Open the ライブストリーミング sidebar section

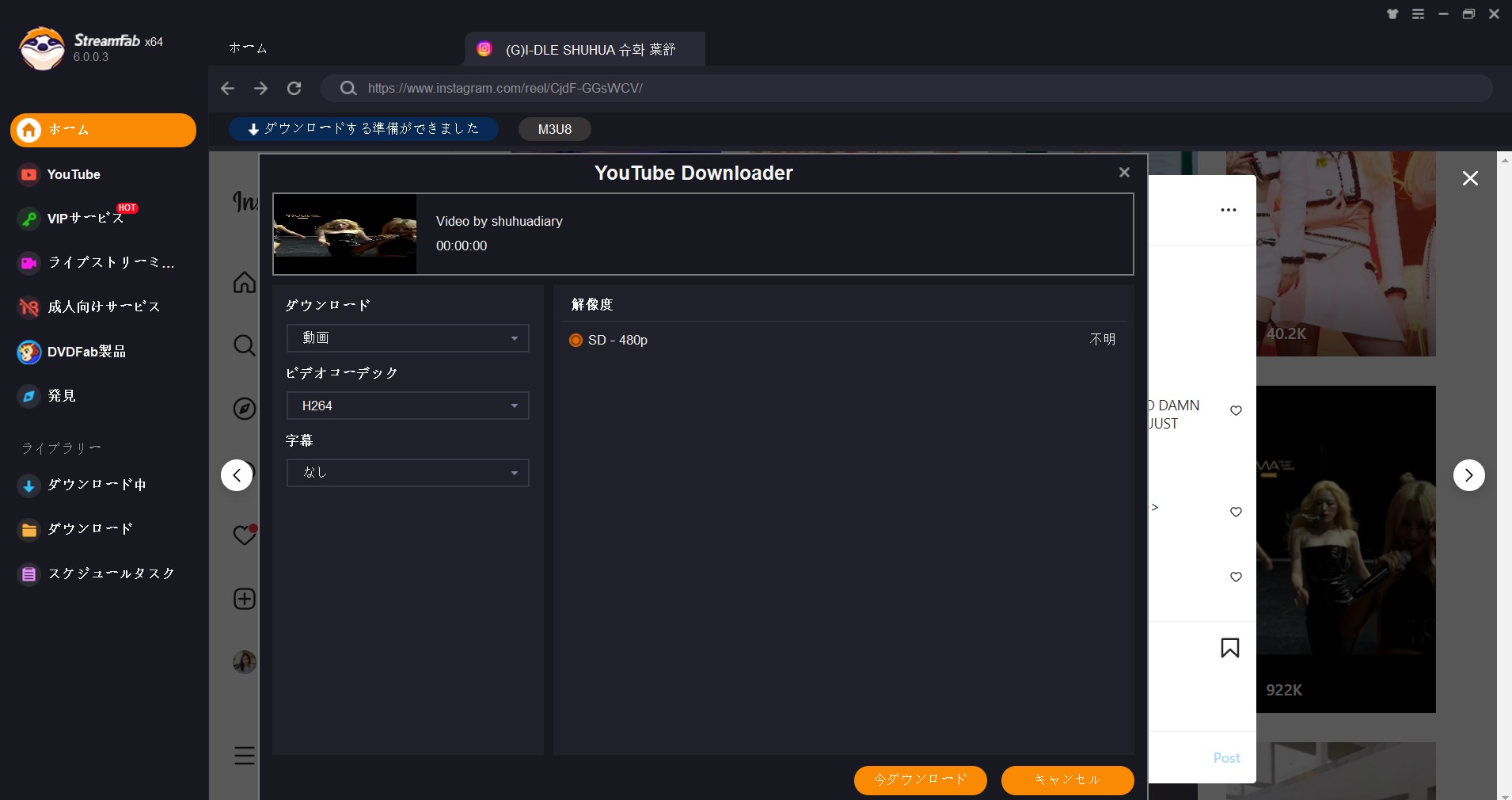coord(97,262)
